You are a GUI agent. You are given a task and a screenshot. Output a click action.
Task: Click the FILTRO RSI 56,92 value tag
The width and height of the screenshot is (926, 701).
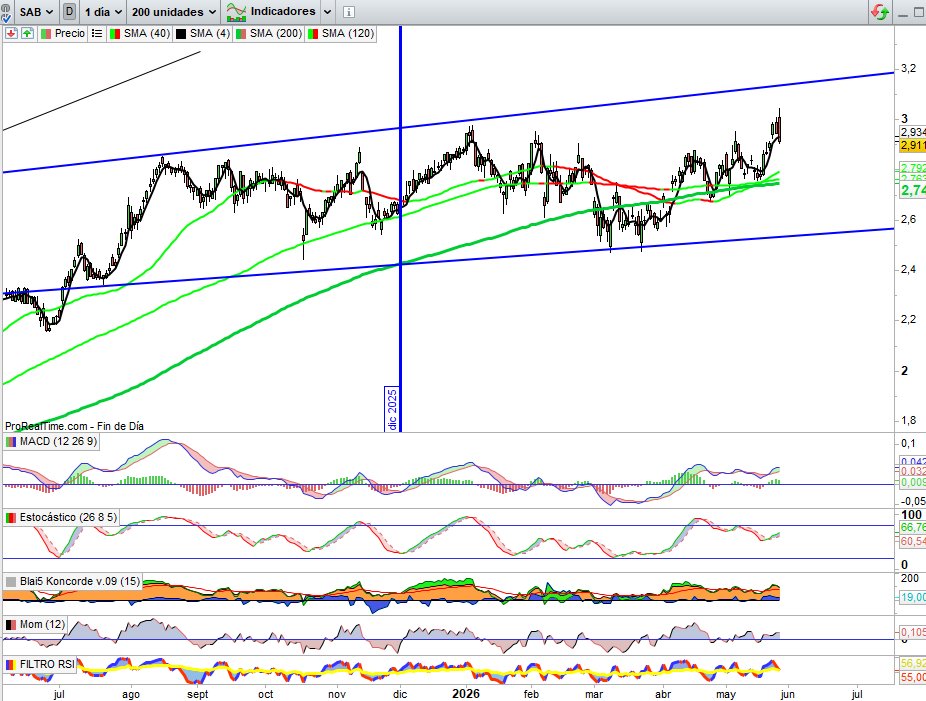pos(912,664)
